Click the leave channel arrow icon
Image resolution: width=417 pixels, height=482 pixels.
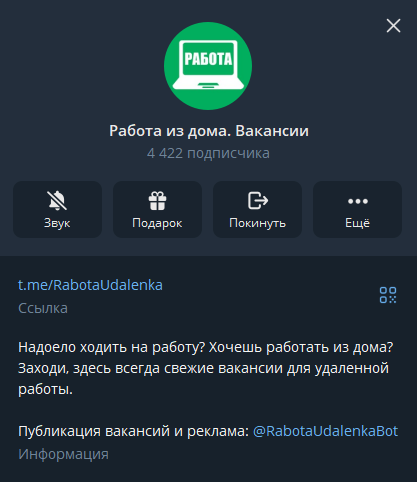(258, 200)
